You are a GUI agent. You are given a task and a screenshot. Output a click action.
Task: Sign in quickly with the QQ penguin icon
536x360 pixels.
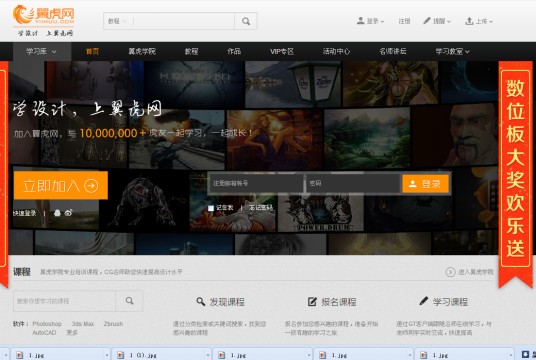pos(57,213)
